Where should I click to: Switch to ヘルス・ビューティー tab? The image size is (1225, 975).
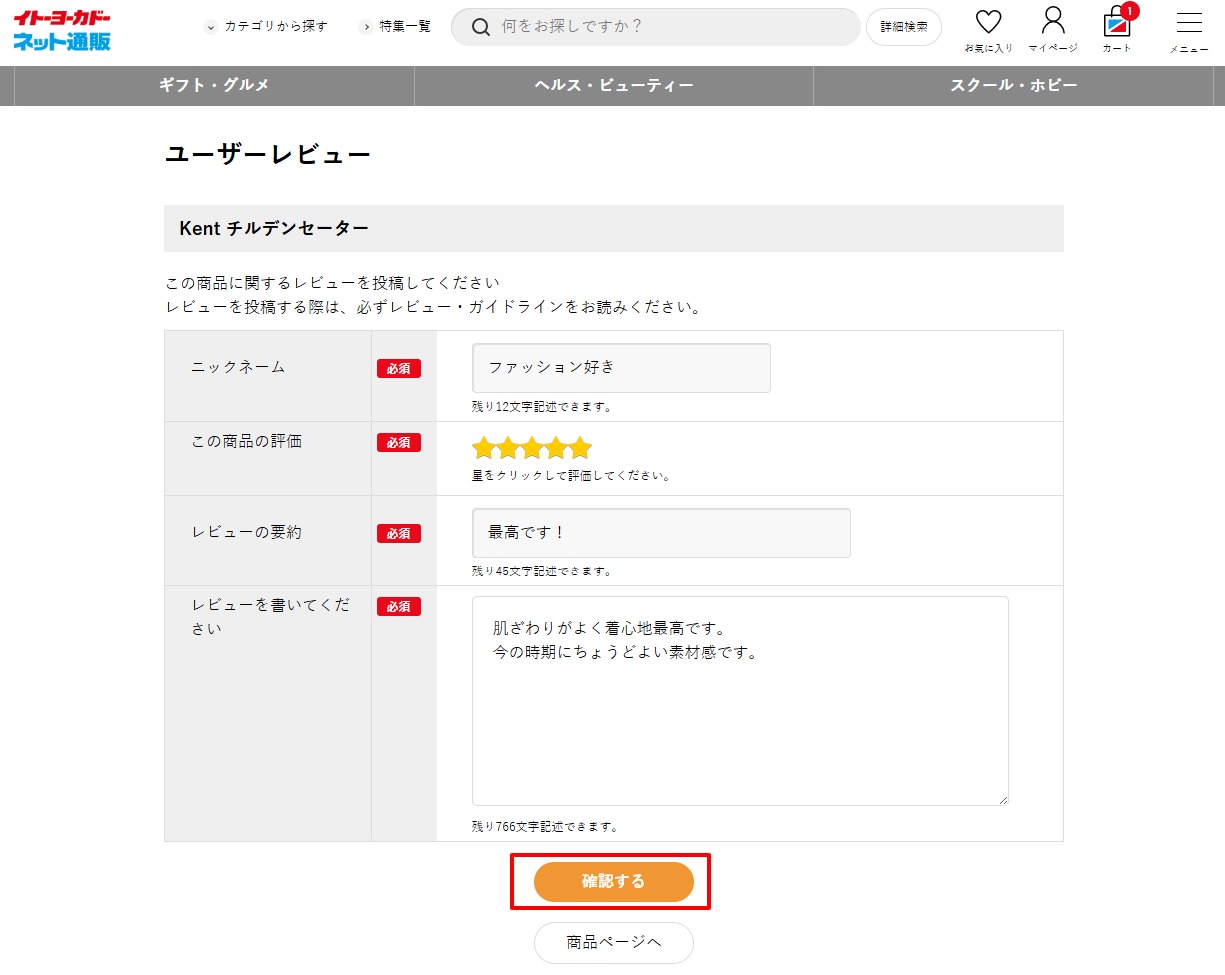coord(613,86)
